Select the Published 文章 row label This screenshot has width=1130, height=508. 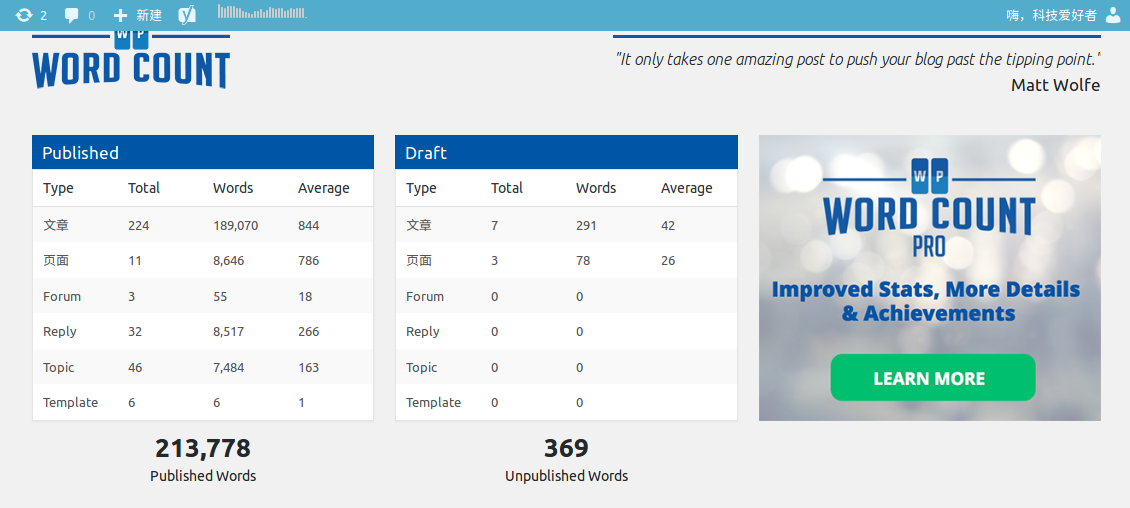(x=56, y=226)
